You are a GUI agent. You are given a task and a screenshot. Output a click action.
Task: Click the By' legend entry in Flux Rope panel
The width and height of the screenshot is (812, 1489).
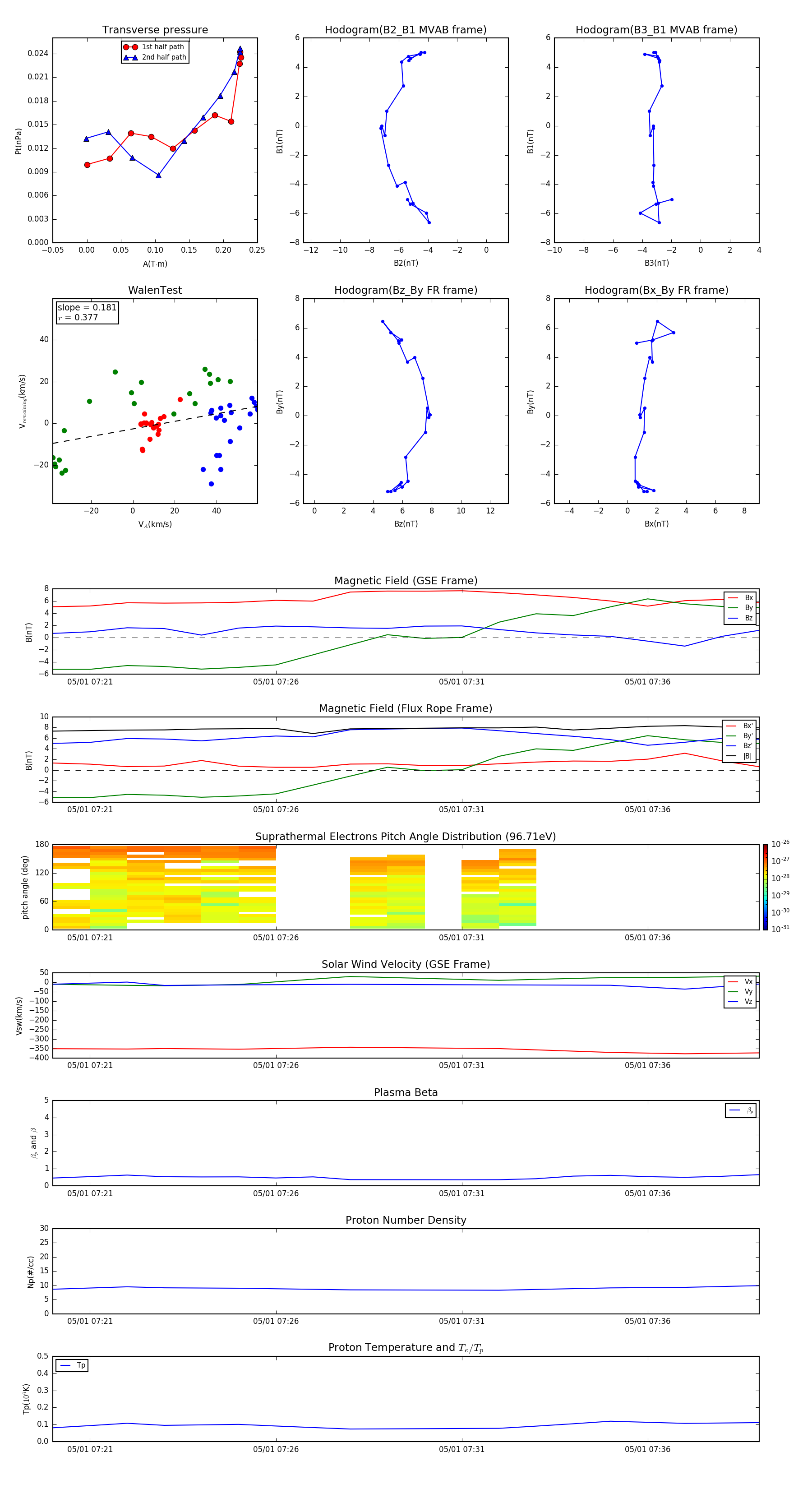pos(739,736)
